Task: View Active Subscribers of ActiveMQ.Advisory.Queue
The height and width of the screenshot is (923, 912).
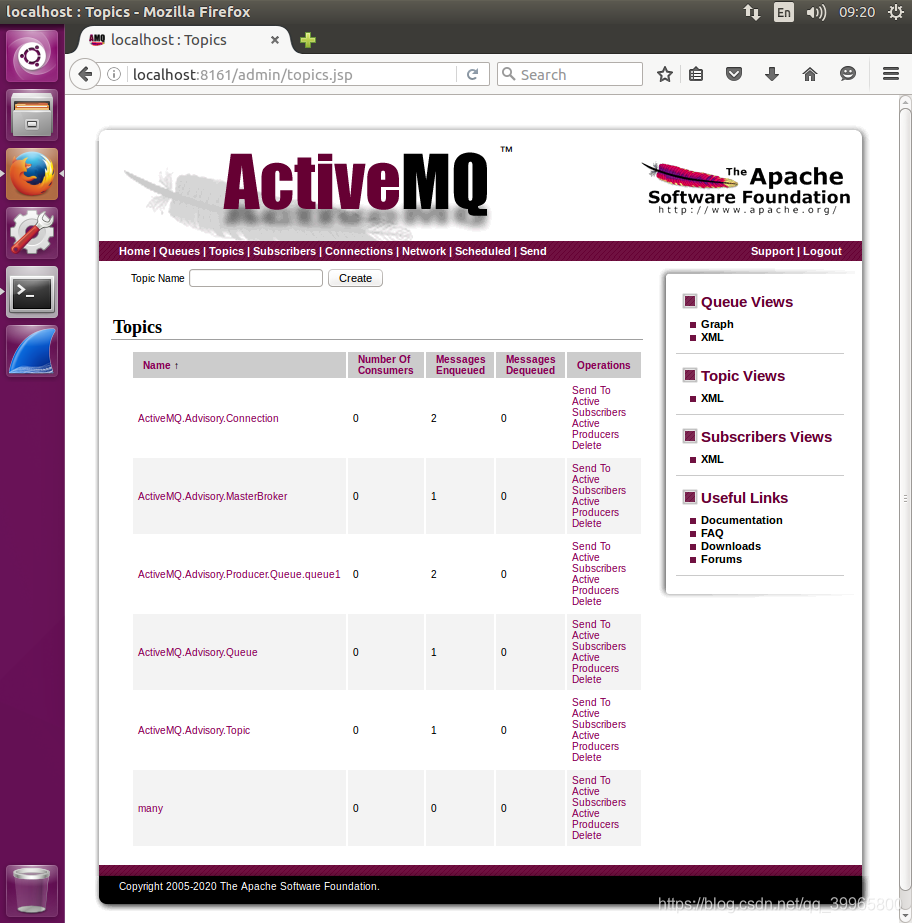Action: tap(599, 641)
